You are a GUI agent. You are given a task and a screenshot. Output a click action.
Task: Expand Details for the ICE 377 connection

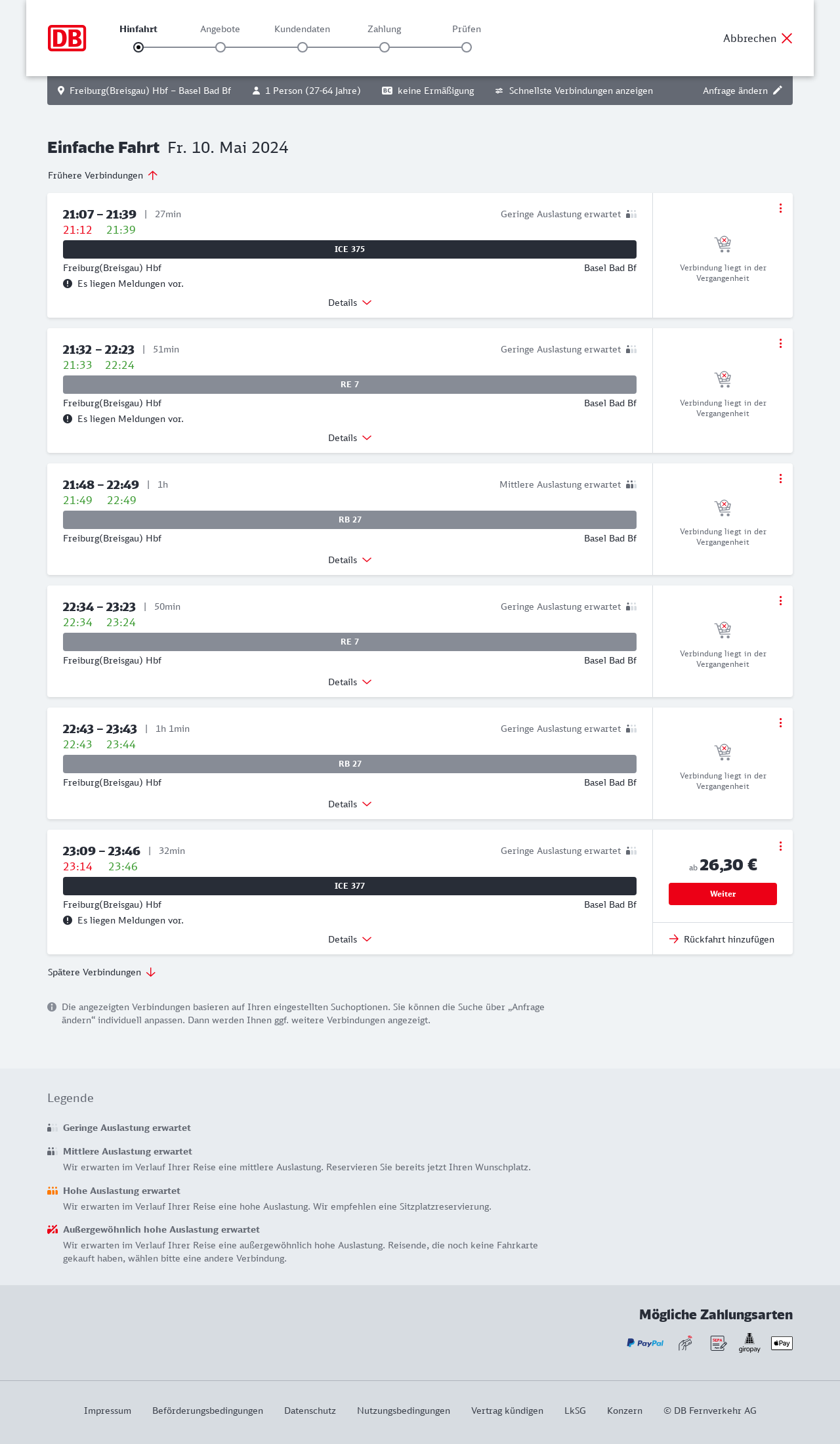point(350,939)
